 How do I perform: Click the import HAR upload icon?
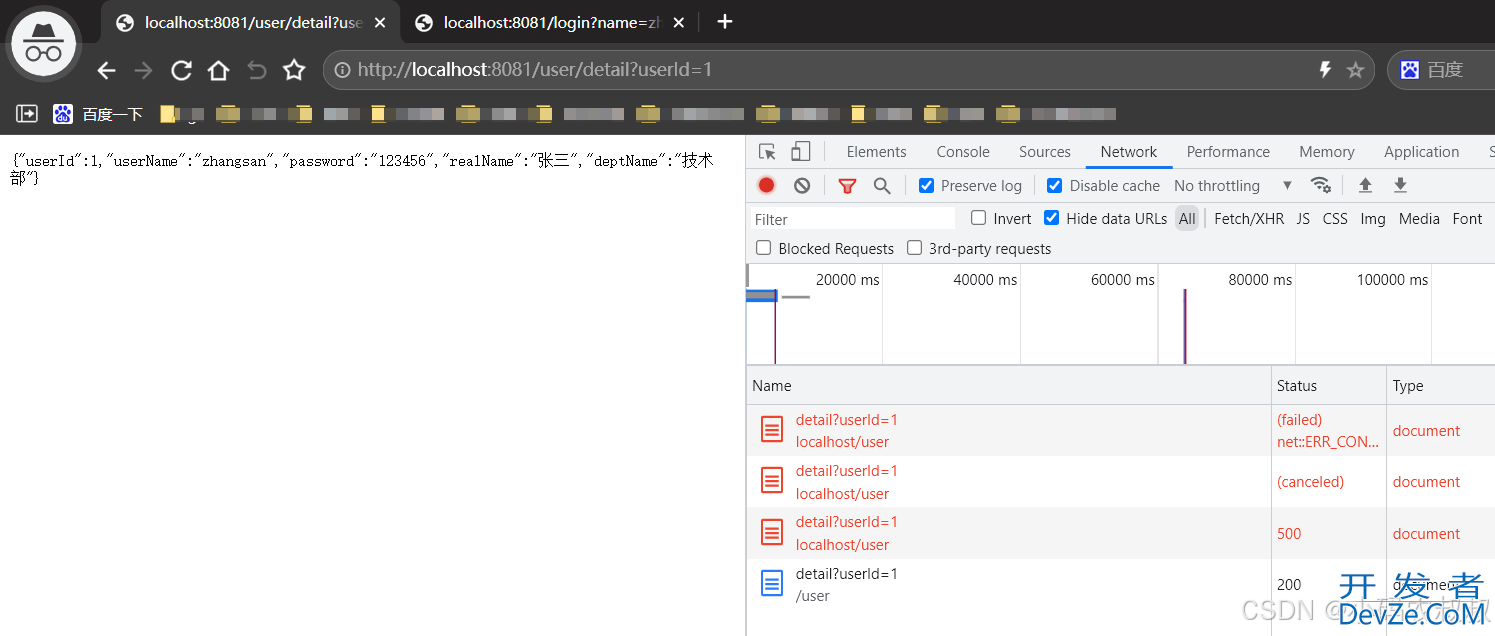1365,185
